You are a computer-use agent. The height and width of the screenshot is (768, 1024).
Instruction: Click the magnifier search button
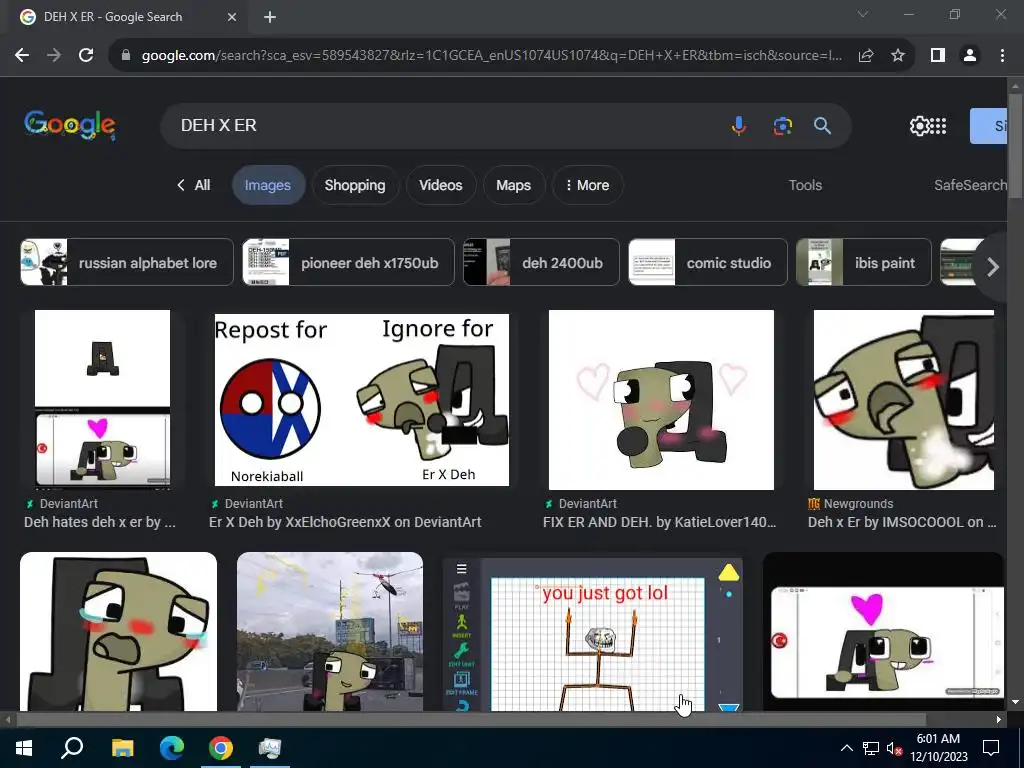click(x=822, y=125)
